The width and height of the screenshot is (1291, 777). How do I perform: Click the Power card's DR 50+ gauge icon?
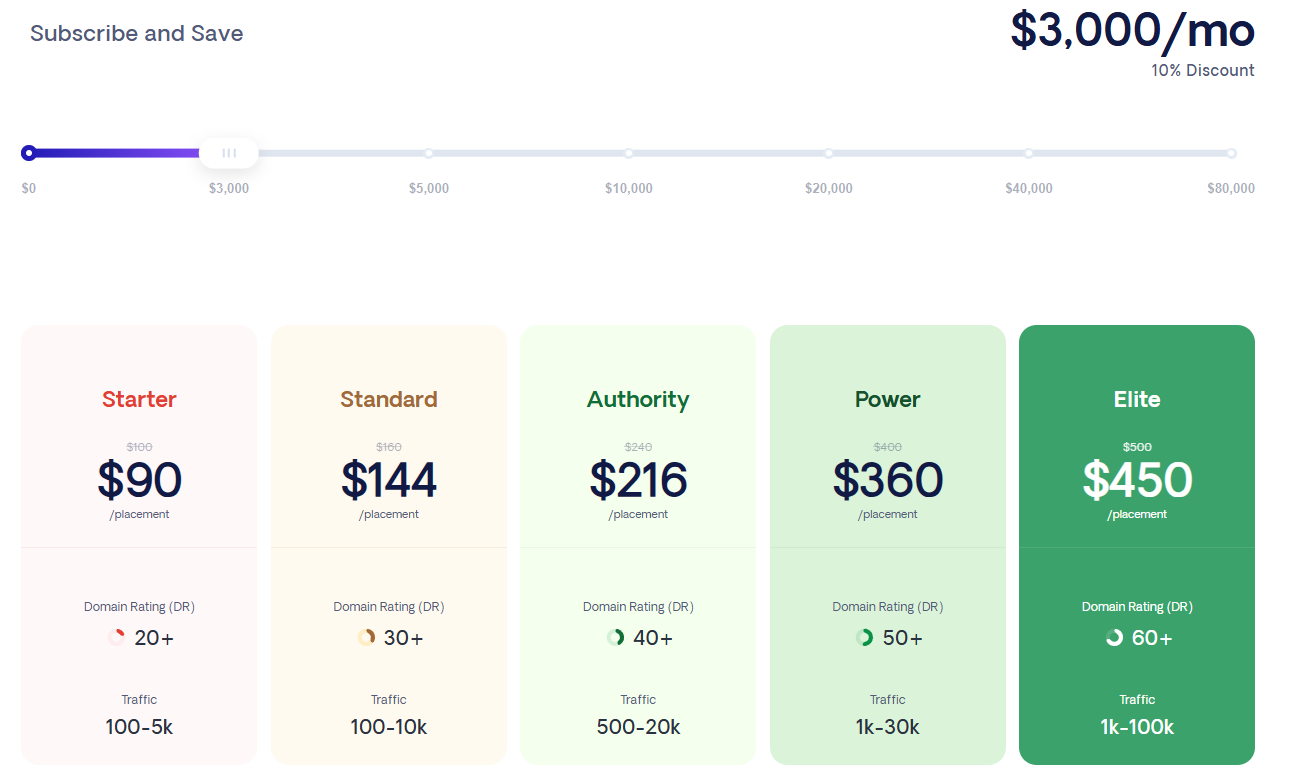click(866, 636)
